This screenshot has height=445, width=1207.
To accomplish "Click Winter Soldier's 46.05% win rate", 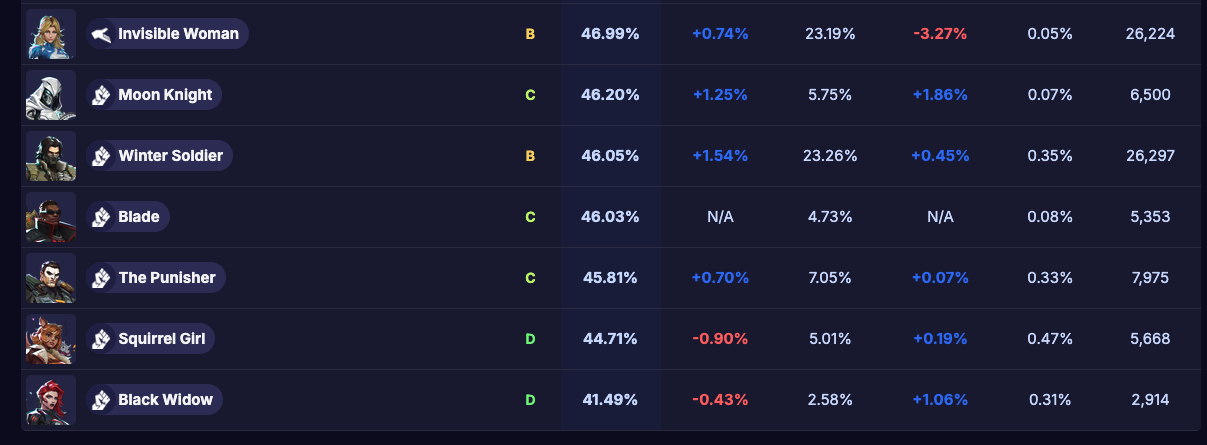I will point(610,156).
